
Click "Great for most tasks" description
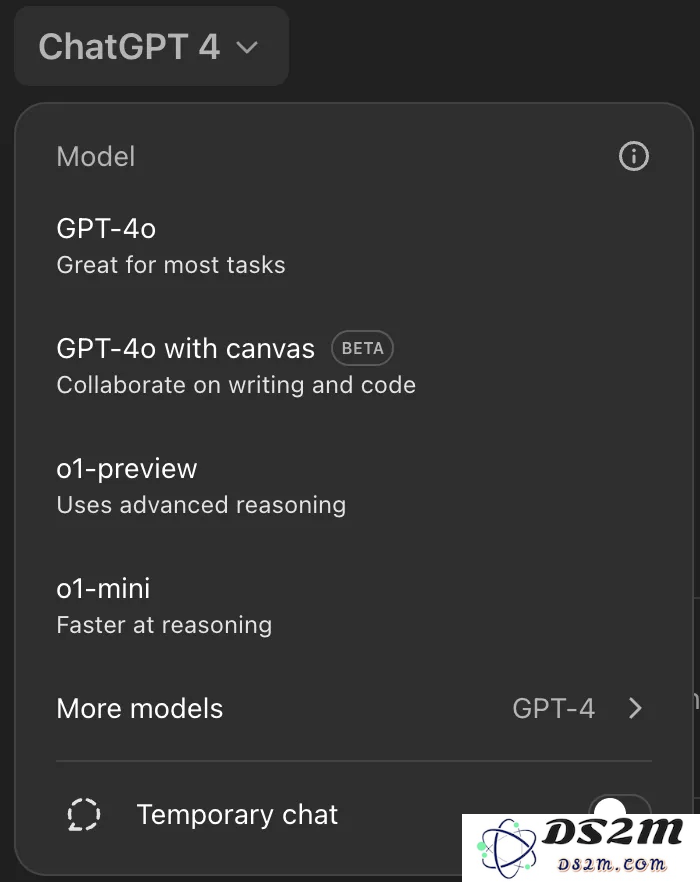tap(170, 264)
